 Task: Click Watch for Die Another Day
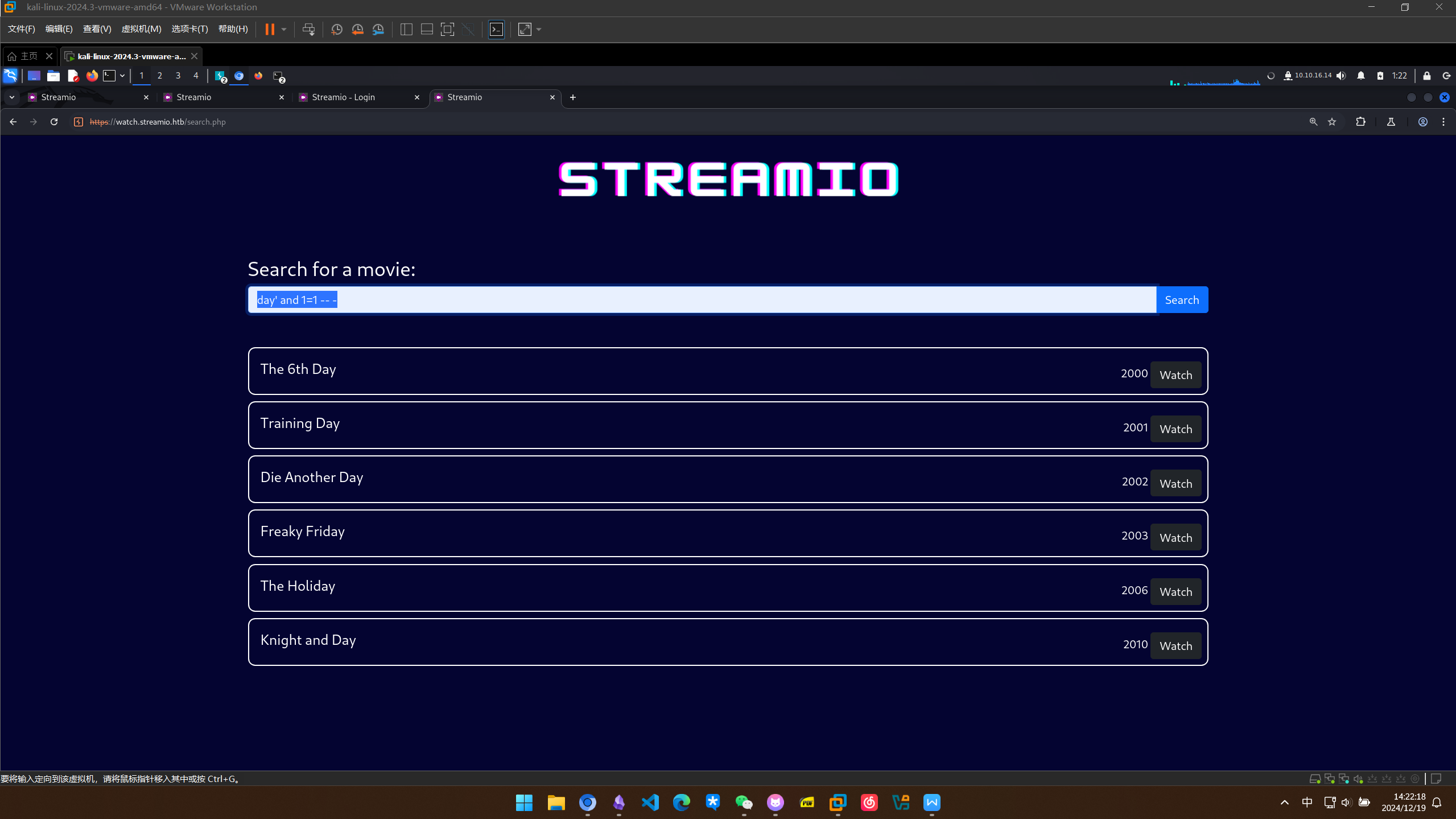1175,484
